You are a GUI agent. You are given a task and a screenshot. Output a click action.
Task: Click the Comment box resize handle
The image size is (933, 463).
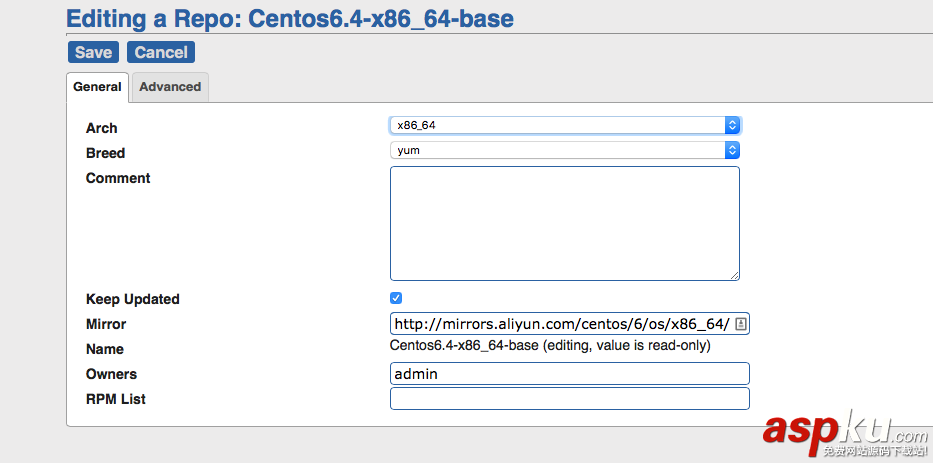point(735,275)
